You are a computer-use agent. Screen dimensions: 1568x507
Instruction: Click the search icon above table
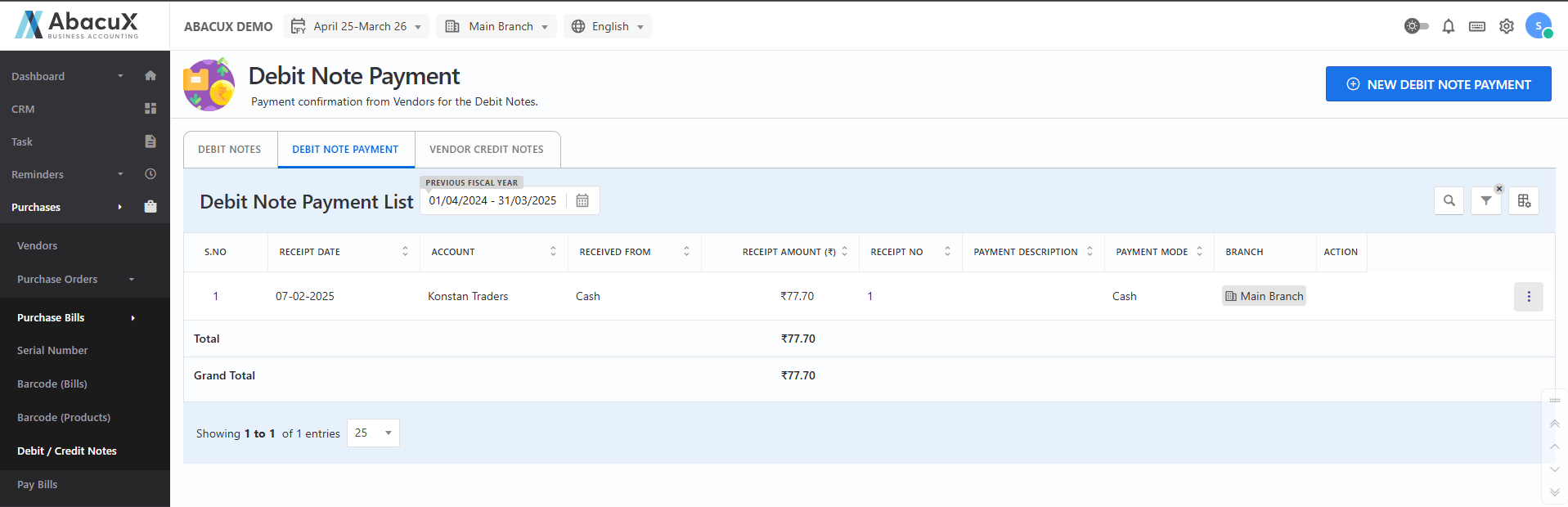1449,200
